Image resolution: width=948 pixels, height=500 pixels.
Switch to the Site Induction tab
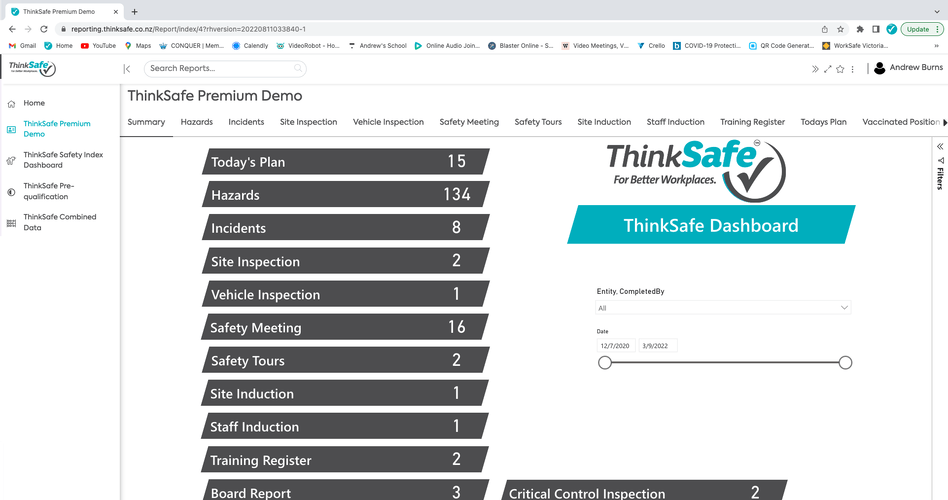tap(604, 122)
